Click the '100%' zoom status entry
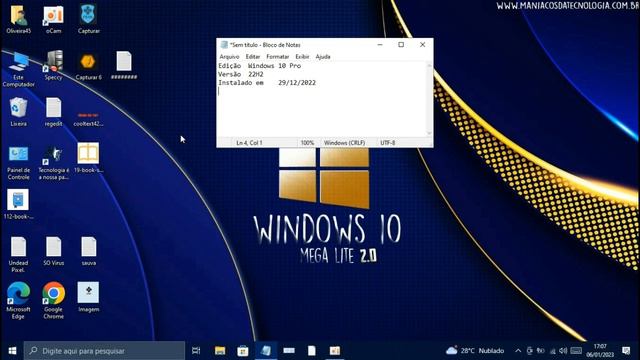This screenshot has height=360, width=640. click(307, 143)
